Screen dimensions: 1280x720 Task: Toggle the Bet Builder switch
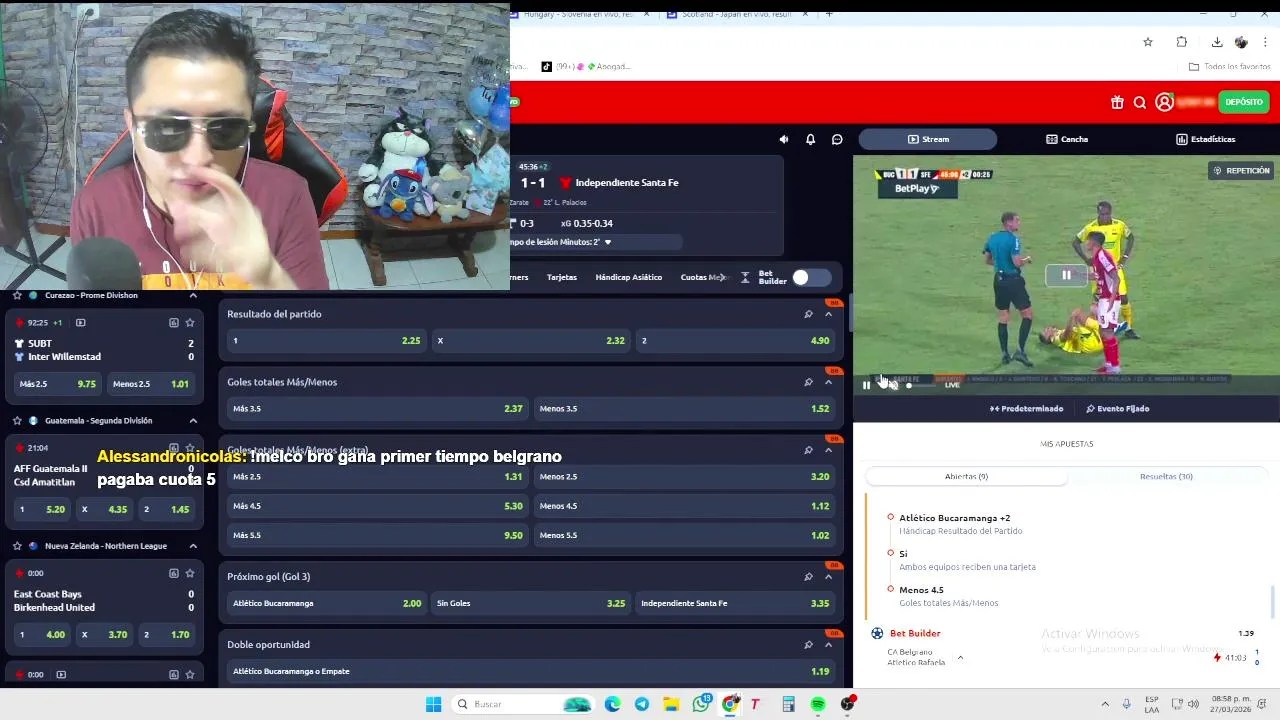click(811, 277)
